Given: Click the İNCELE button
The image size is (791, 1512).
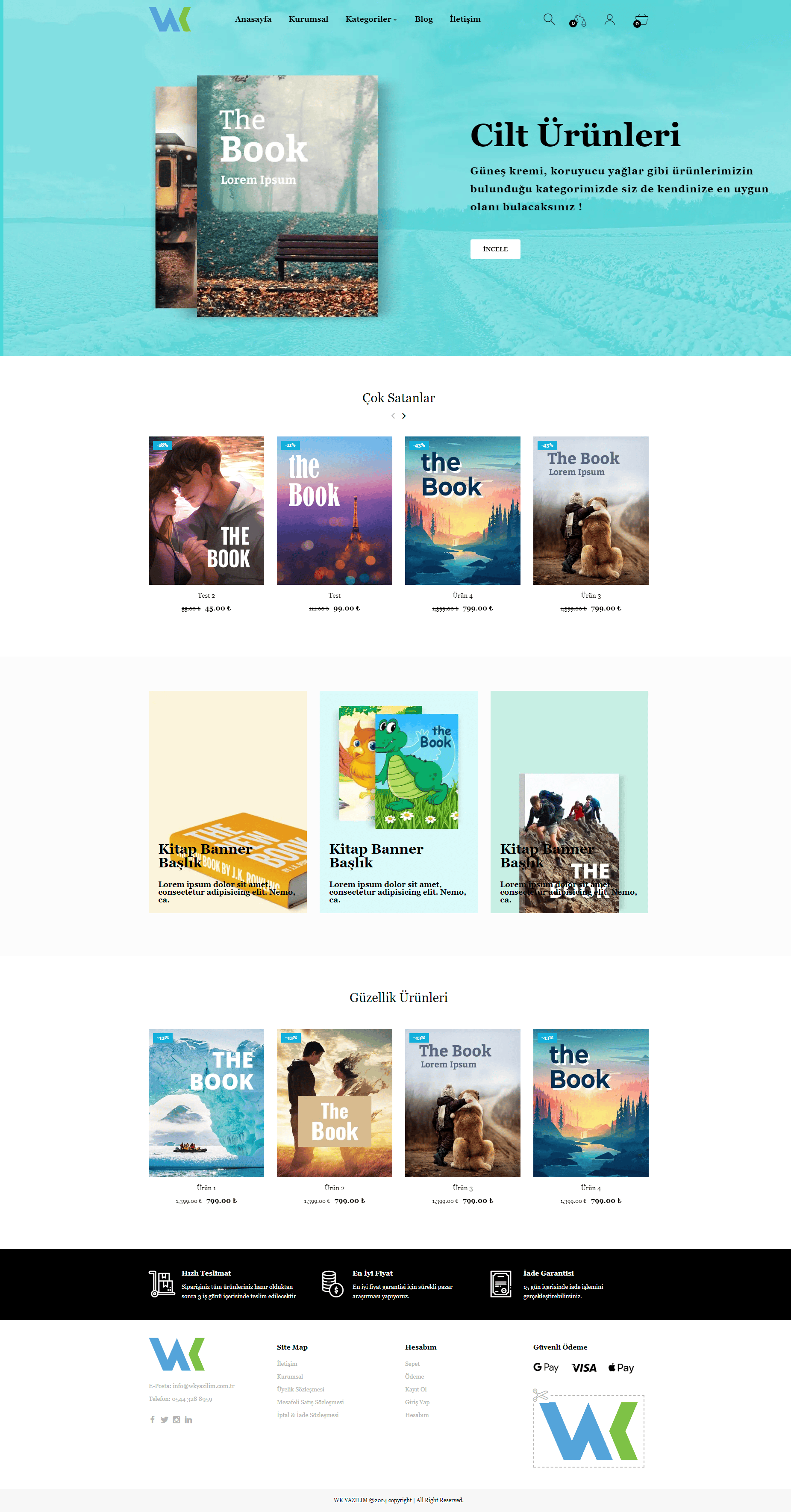Looking at the screenshot, I should tap(495, 249).
